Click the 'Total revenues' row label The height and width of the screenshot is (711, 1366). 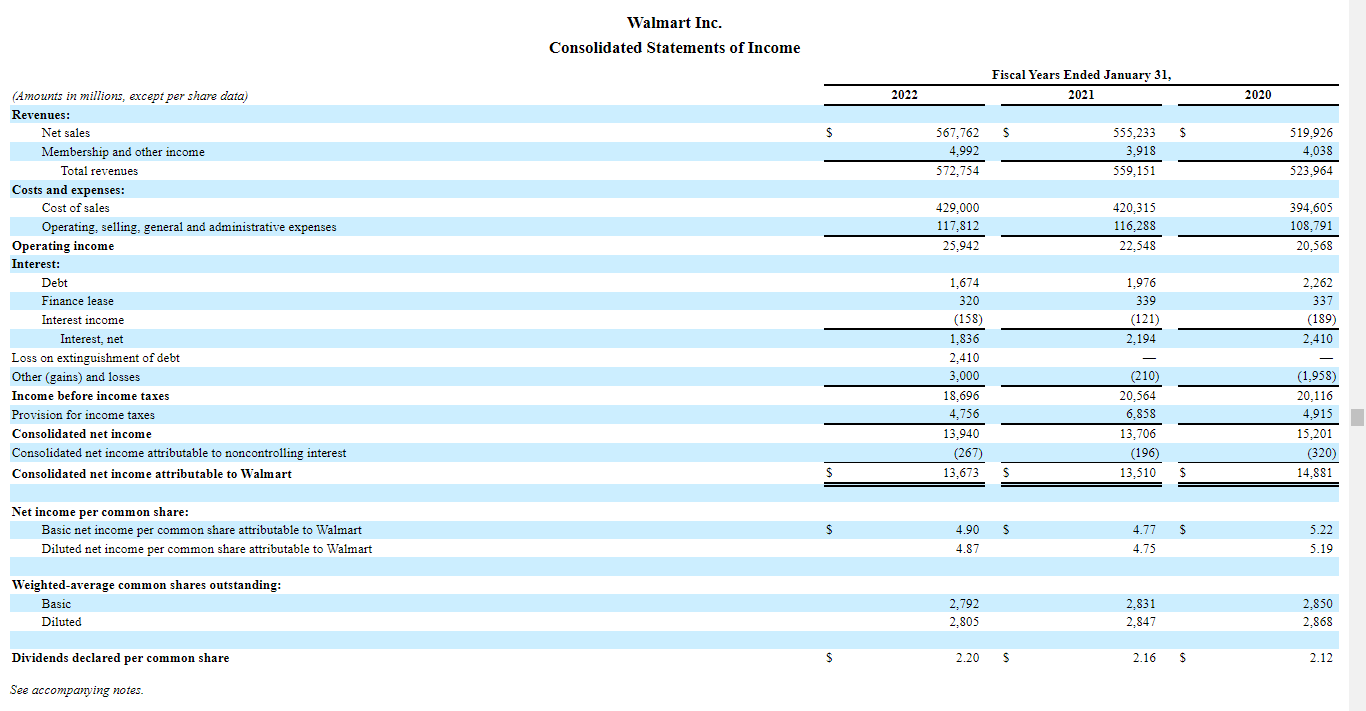[x=99, y=171]
